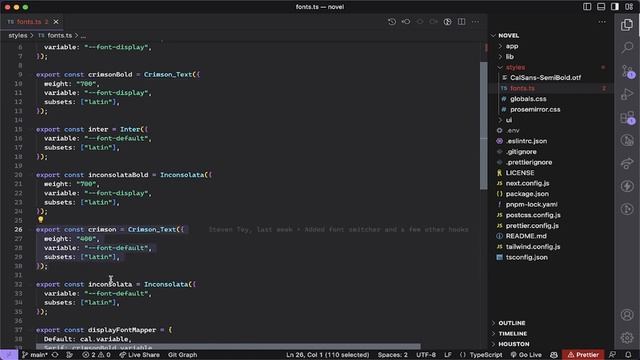Open the Accounts menu icon
The height and width of the screenshot is (360, 640).
tap(627, 315)
